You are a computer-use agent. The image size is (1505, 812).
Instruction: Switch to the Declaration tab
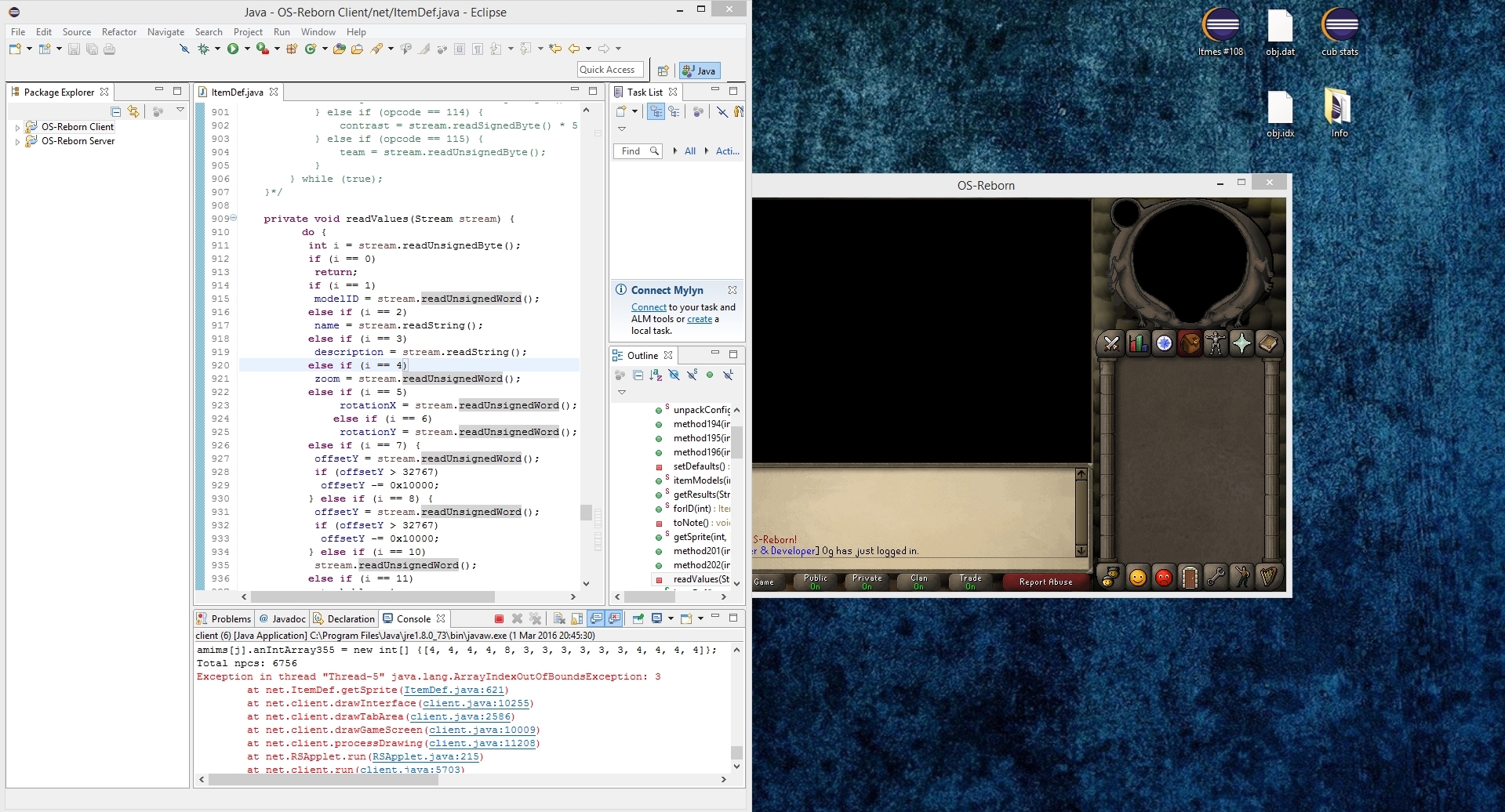(x=344, y=618)
